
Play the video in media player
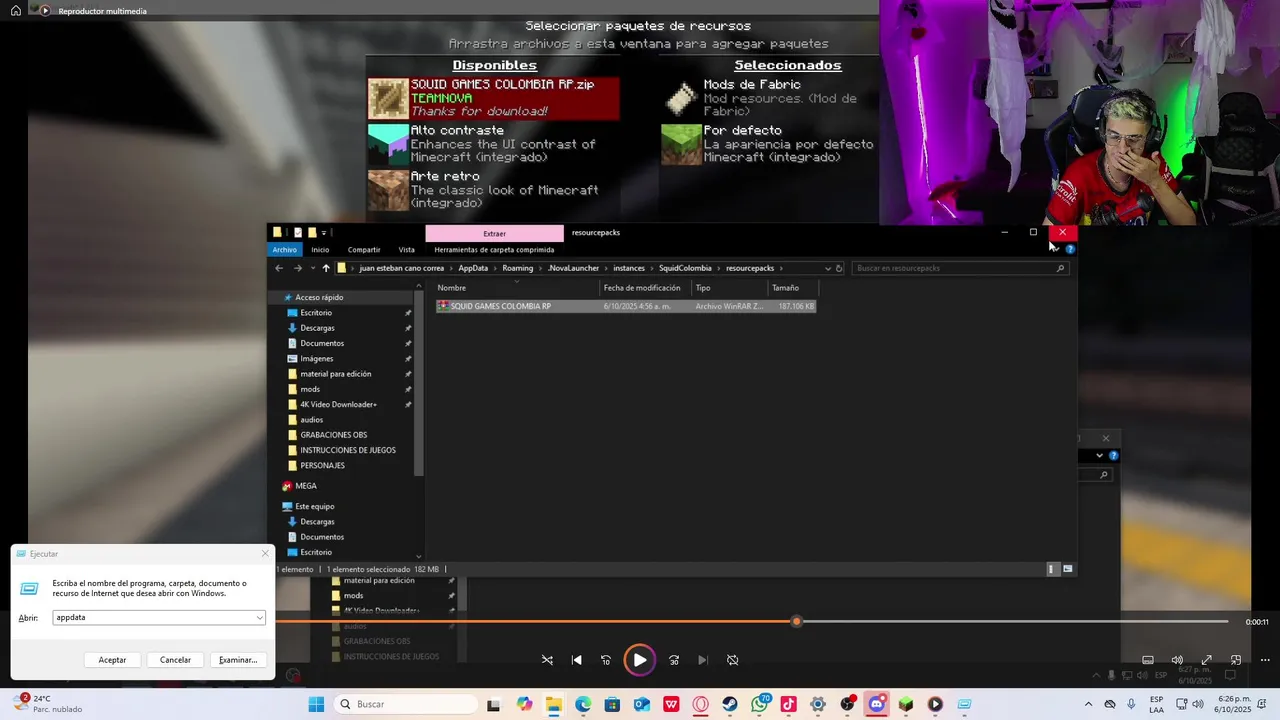coord(639,660)
